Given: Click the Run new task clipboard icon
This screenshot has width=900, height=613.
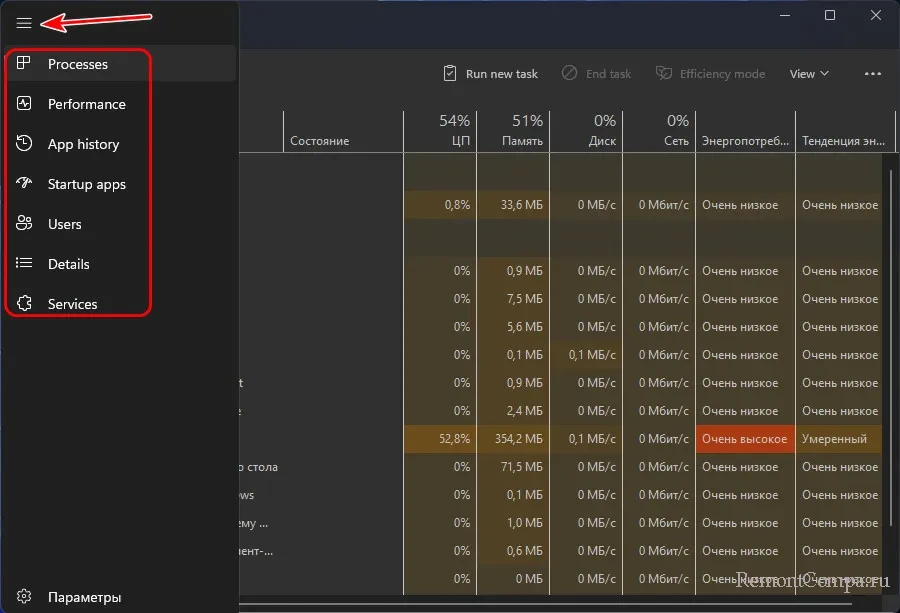Looking at the screenshot, I should point(449,73).
